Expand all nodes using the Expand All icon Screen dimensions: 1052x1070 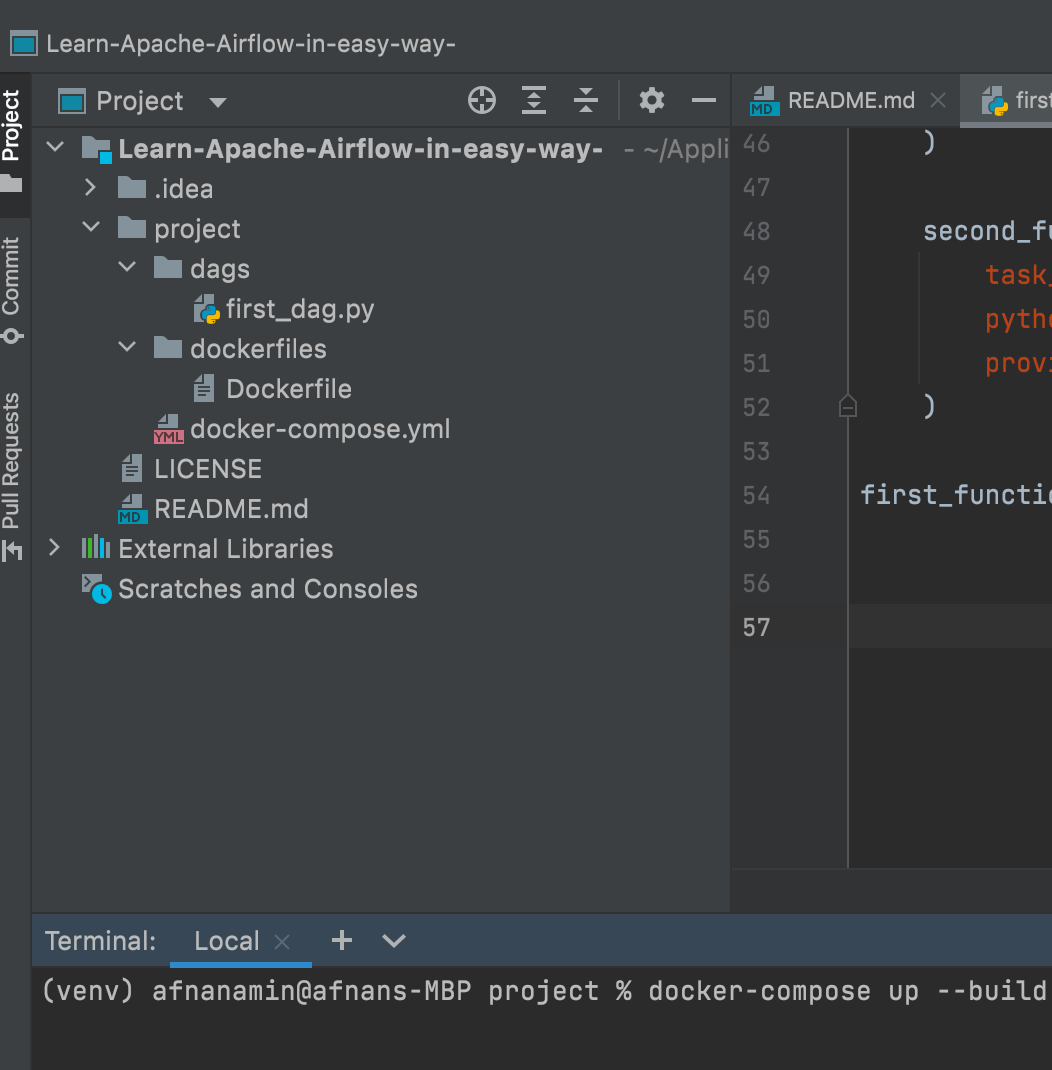tap(533, 100)
